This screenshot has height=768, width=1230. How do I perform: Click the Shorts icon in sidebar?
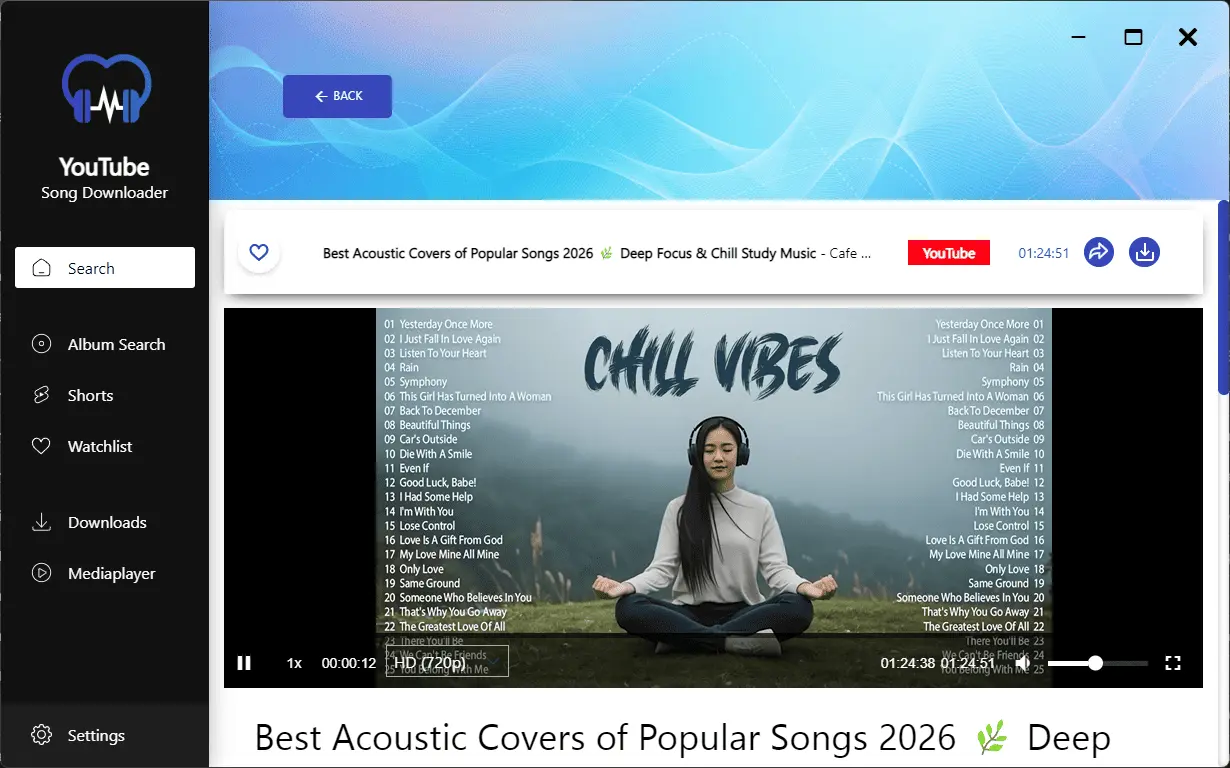click(41, 395)
